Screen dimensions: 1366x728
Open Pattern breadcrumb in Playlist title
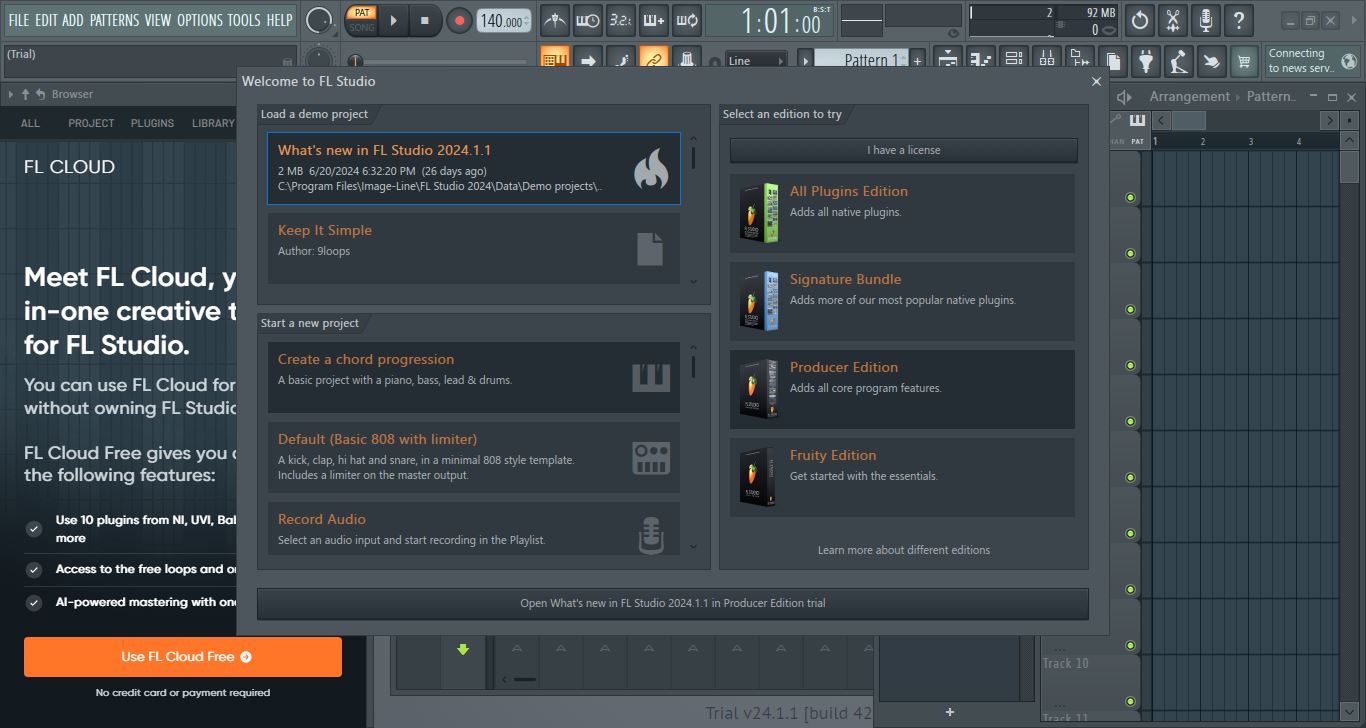[x=1271, y=96]
